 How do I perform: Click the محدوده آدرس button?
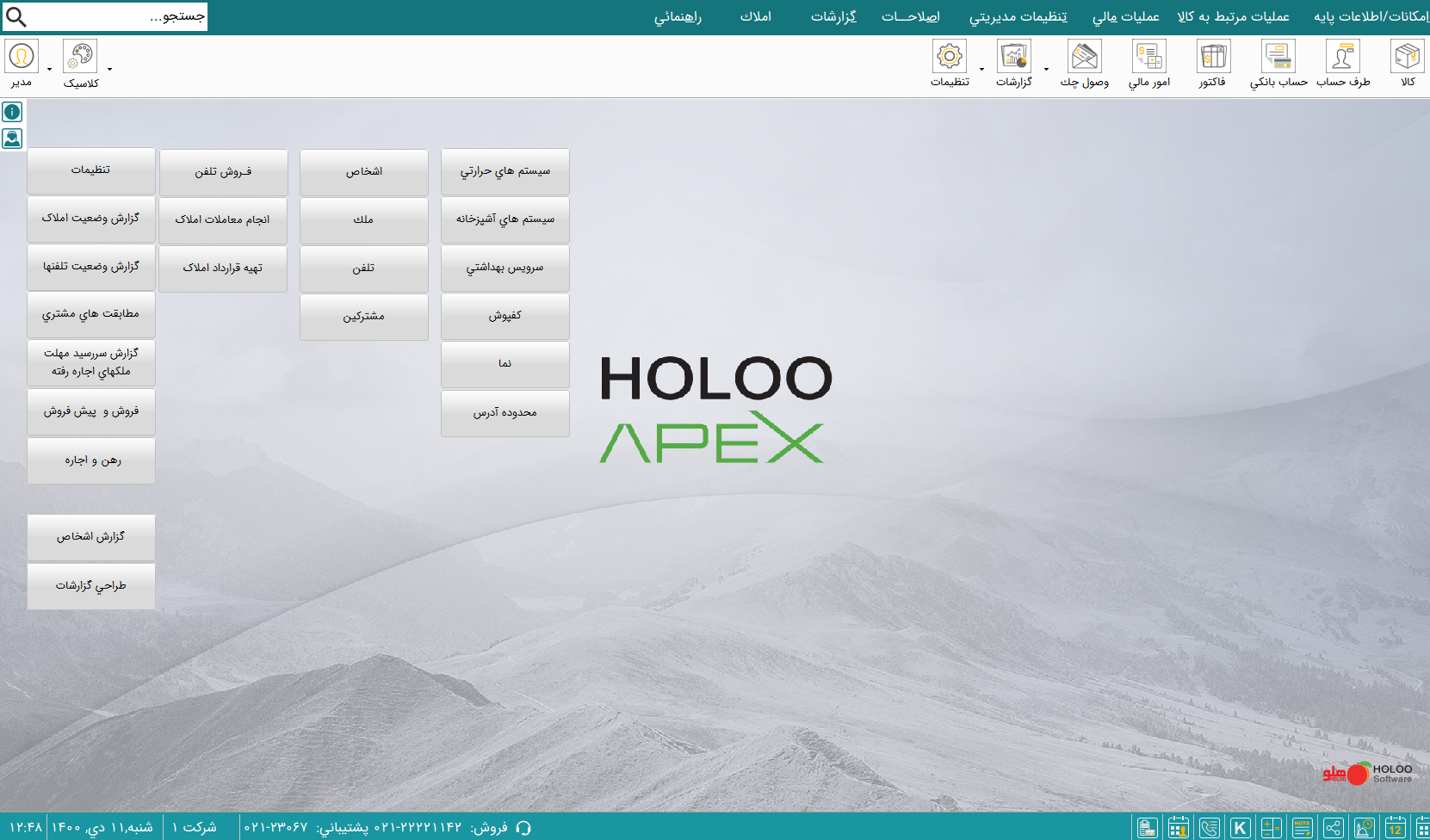505,413
